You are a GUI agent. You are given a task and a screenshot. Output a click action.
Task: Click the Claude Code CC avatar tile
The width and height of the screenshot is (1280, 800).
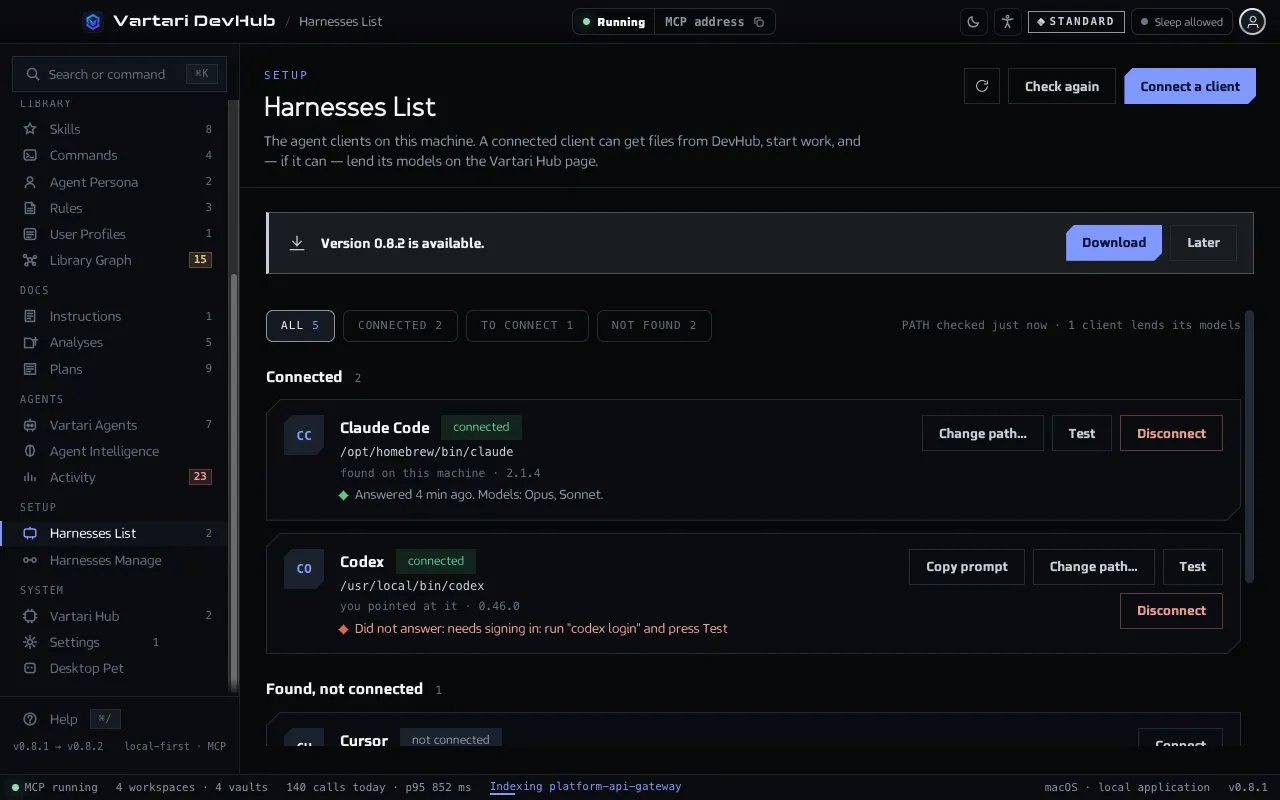[x=304, y=435]
